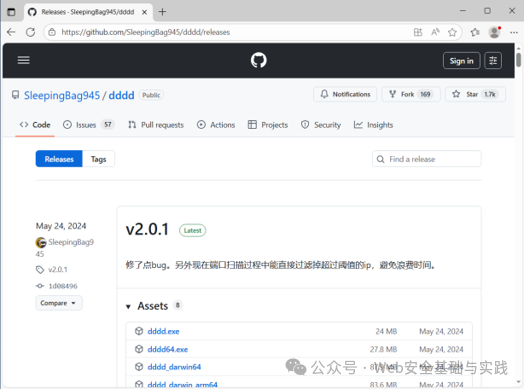This screenshot has width=525, height=389.
Task: Close the Releases browser tab
Action: pos(144,12)
